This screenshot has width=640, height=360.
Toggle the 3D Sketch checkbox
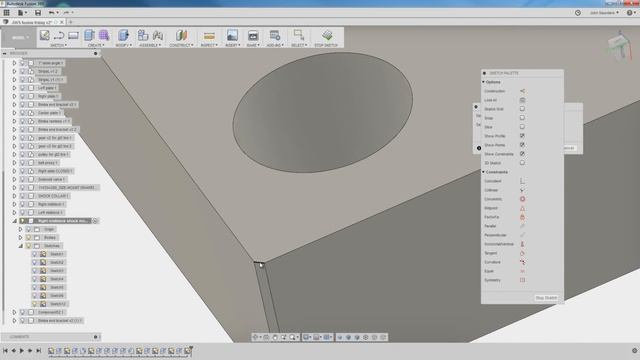(522, 163)
